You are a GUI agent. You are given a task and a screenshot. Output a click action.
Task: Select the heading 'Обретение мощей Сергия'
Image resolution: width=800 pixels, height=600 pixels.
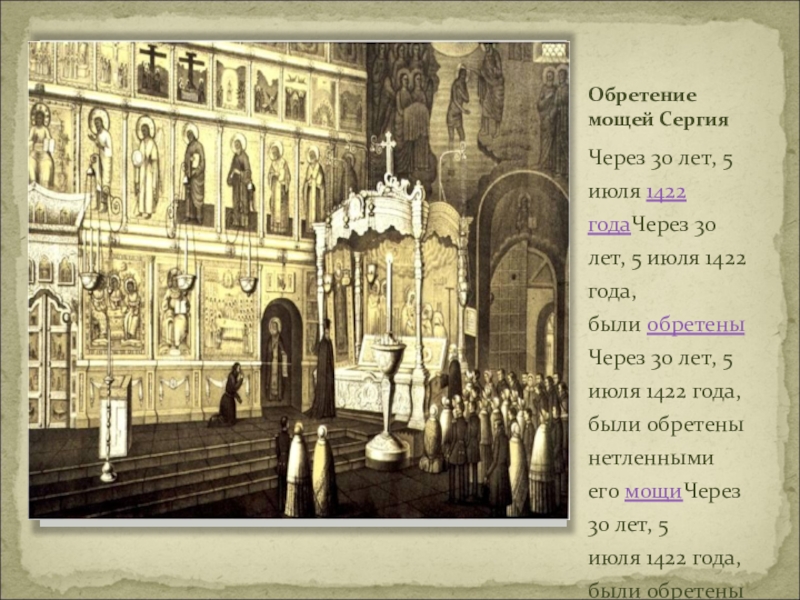coord(658,107)
